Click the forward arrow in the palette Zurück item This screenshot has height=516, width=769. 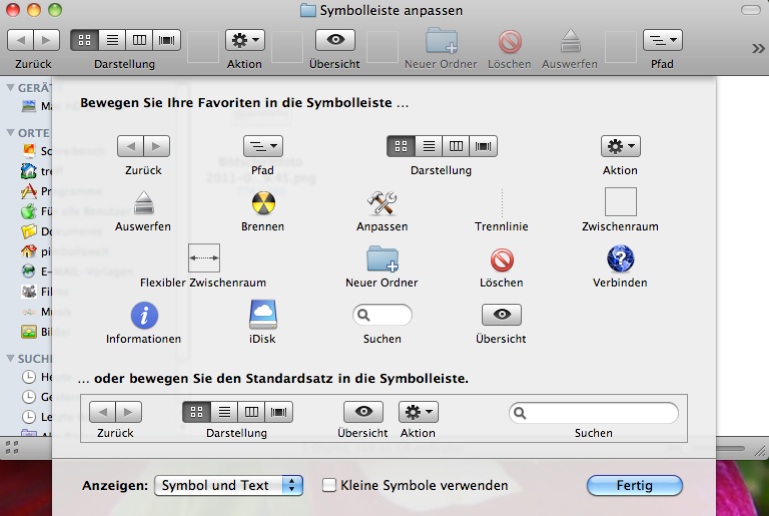coord(156,146)
